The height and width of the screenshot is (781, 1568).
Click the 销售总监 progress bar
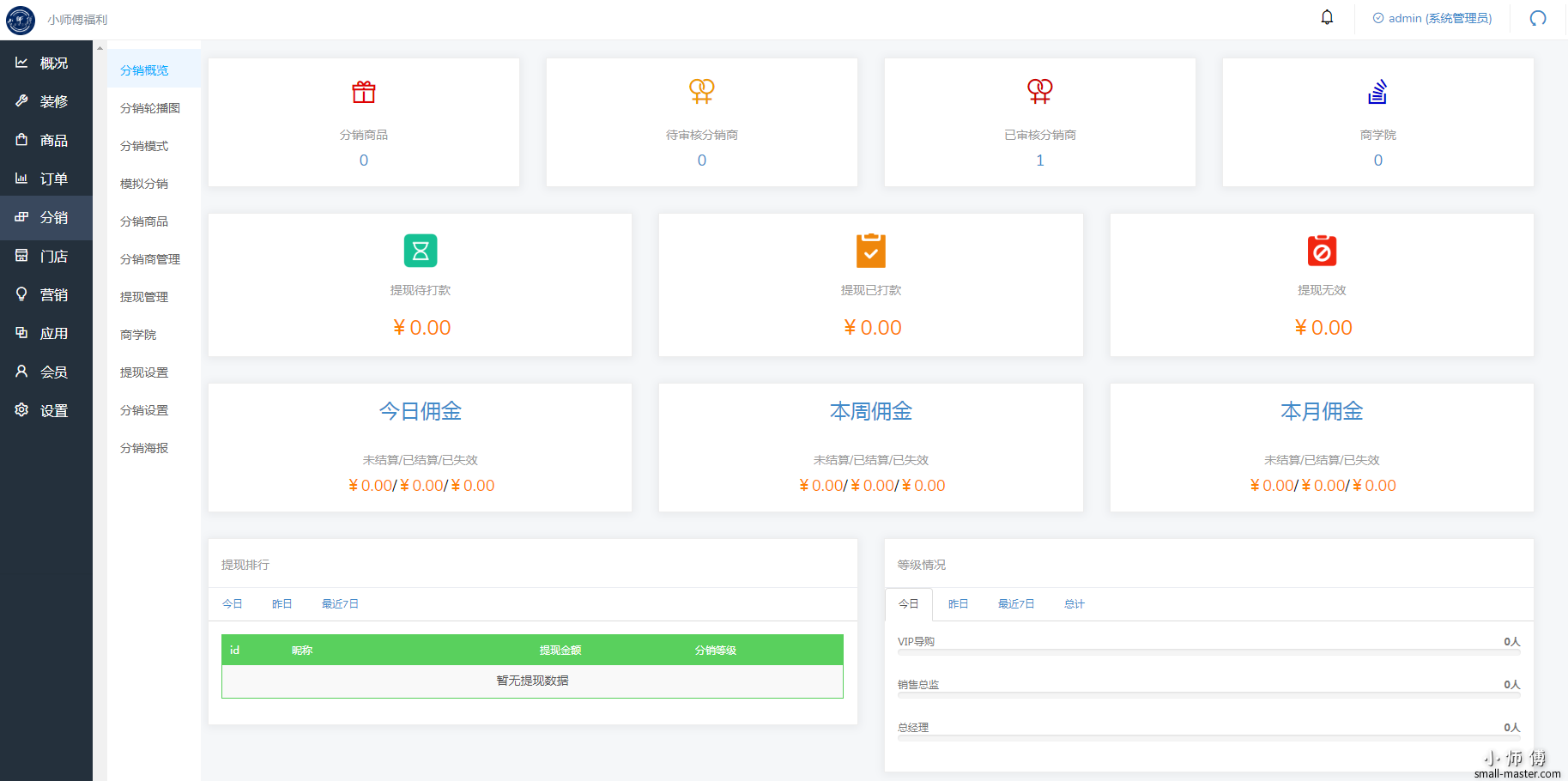point(1208,695)
